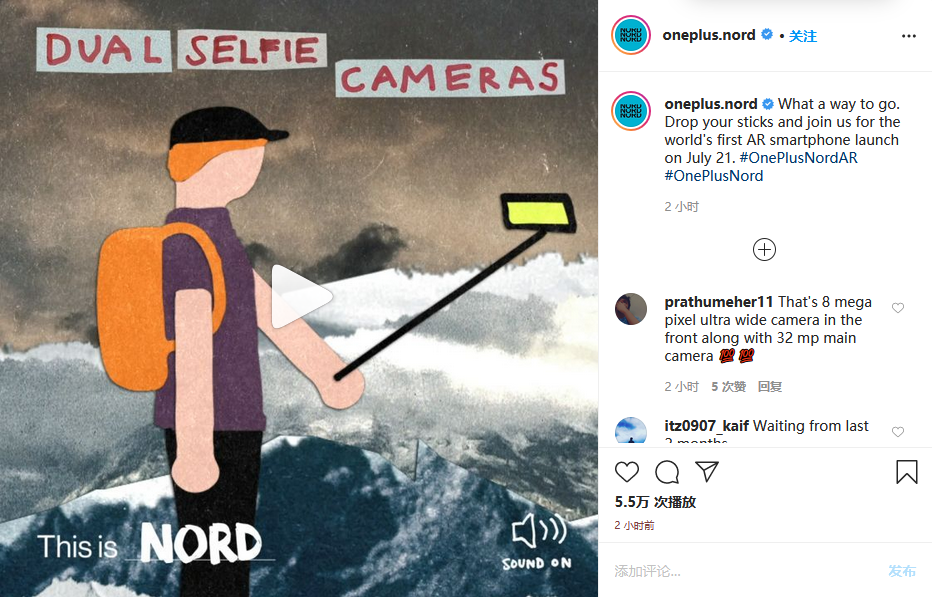
Task: Save post with bookmark icon
Action: pyautogui.click(x=906, y=472)
